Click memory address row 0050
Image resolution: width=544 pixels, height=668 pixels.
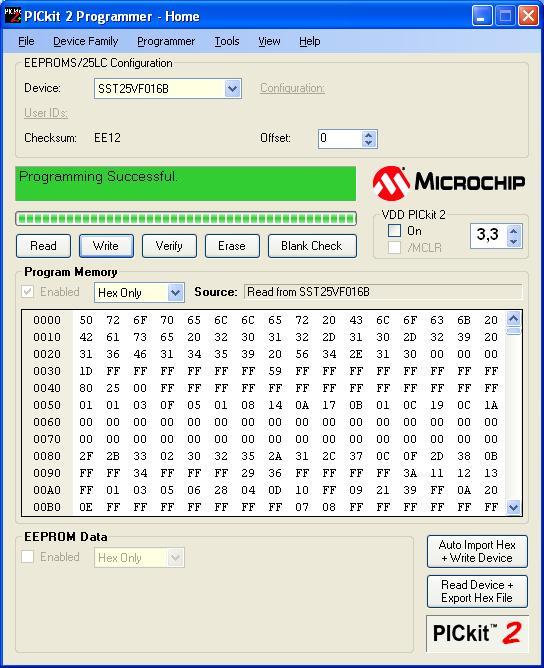pos(47,406)
